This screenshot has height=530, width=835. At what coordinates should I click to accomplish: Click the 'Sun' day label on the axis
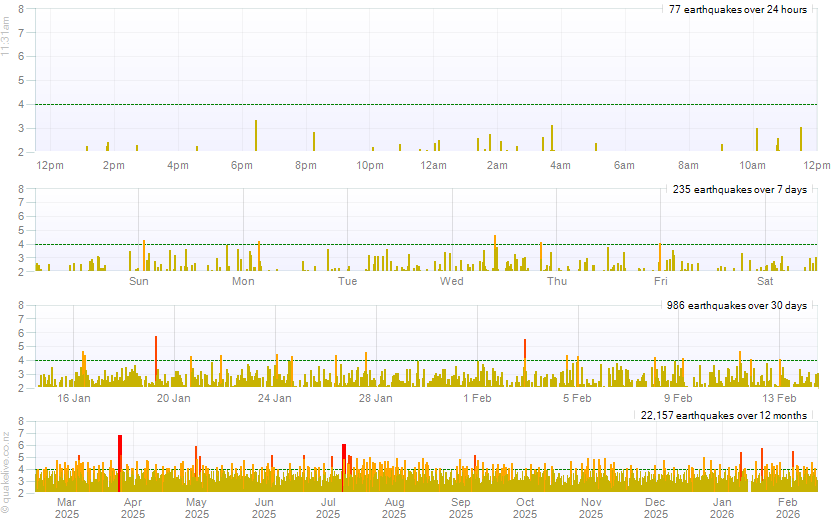click(139, 281)
